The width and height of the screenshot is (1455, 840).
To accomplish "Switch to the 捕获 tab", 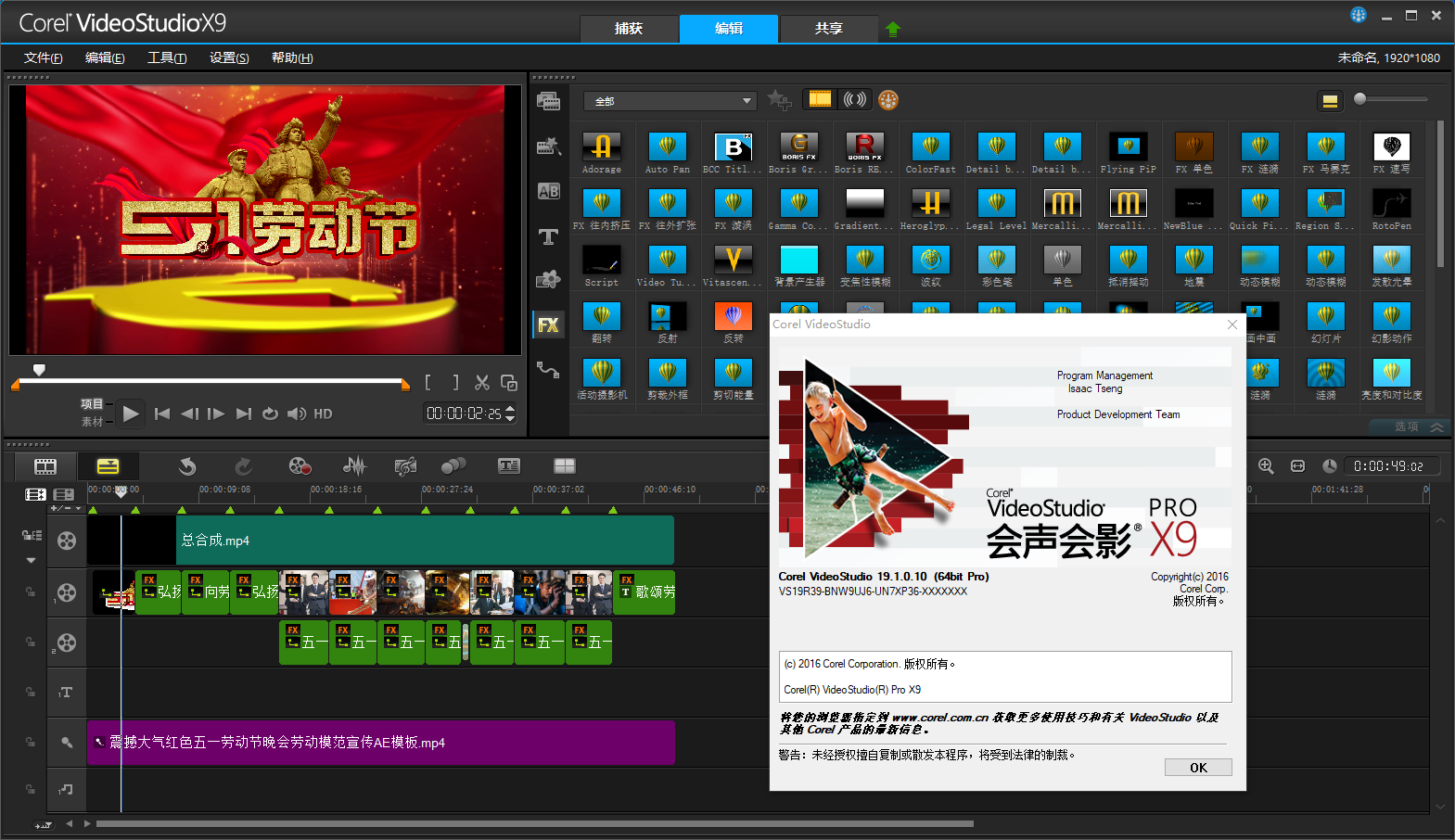I will [x=629, y=29].
